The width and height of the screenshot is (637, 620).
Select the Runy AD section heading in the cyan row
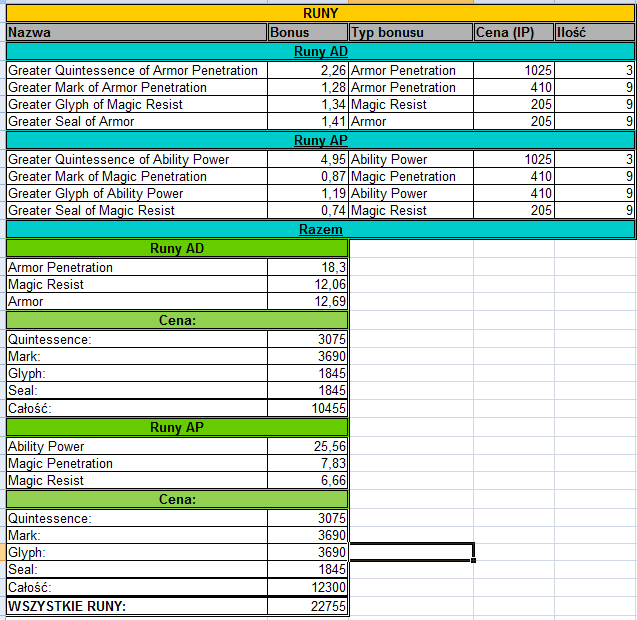pyautogui.click(x=321, y=51)
